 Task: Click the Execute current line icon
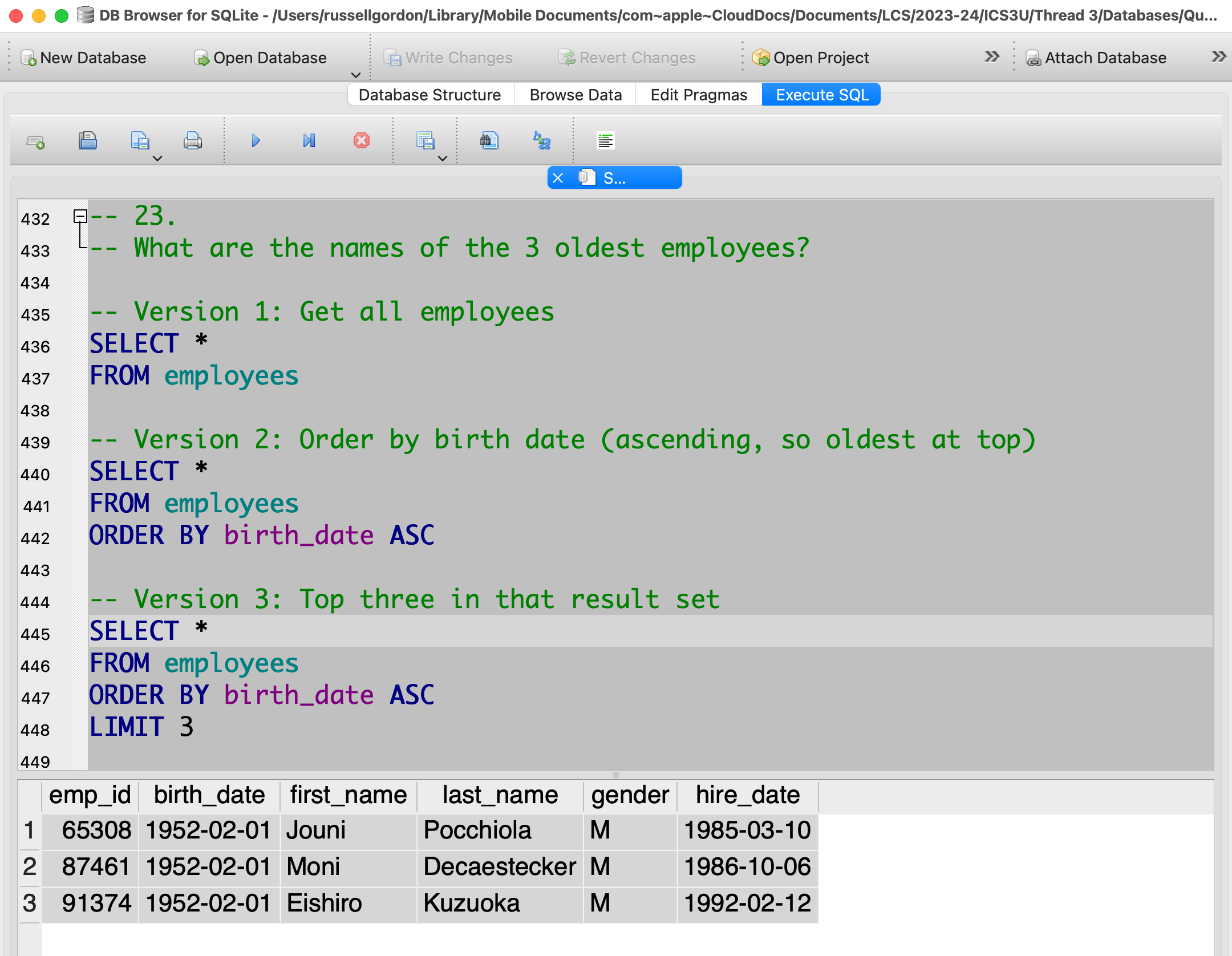pyautogui.click(x=309, y=141)
